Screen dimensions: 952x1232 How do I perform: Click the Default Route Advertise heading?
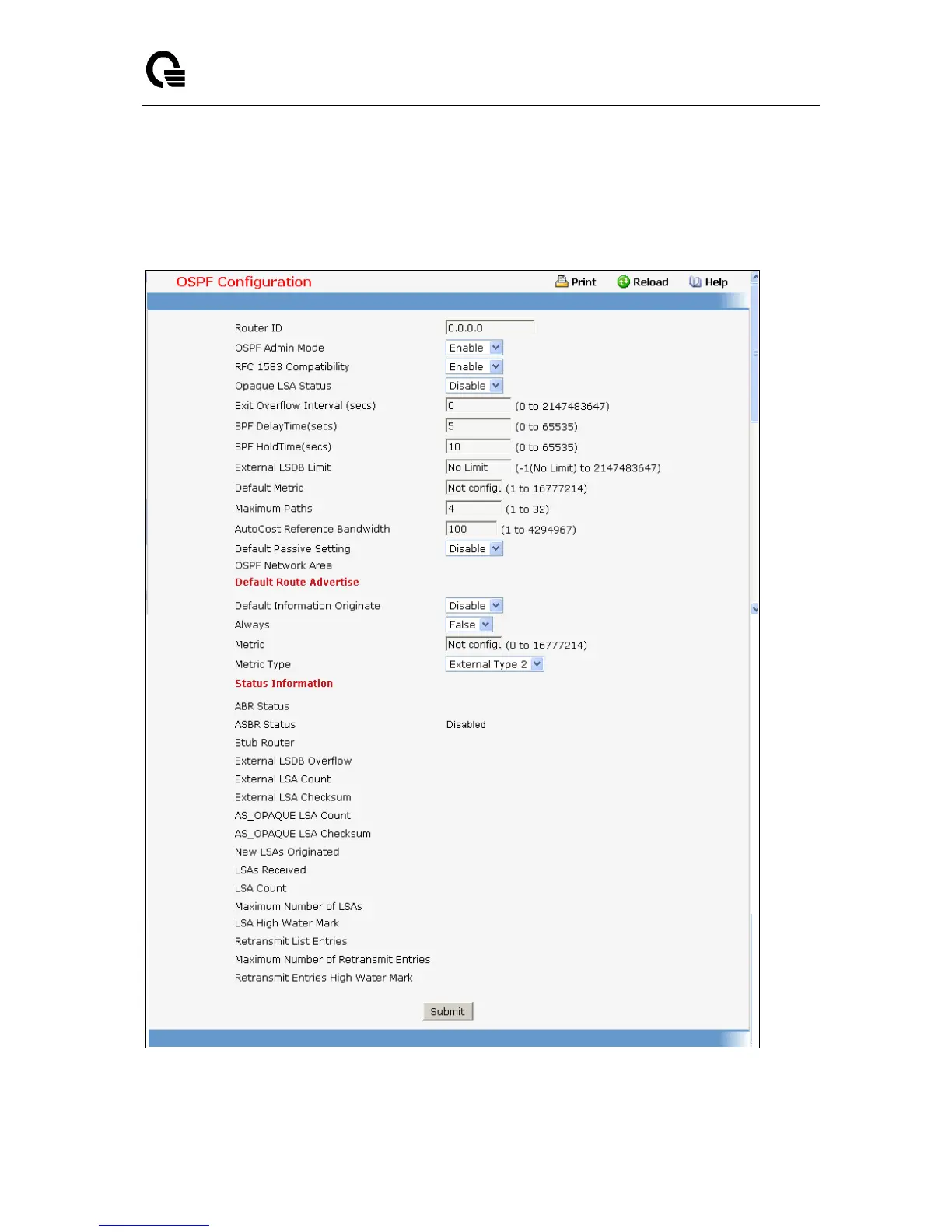[x=297, y=582]
